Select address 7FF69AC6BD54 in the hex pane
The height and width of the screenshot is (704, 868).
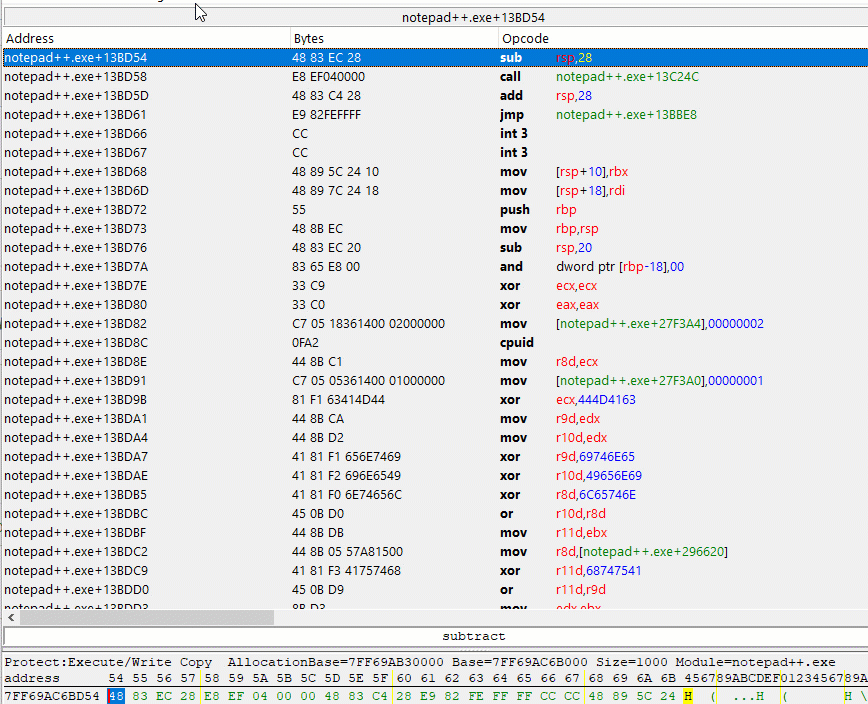[x=50, y=694]
